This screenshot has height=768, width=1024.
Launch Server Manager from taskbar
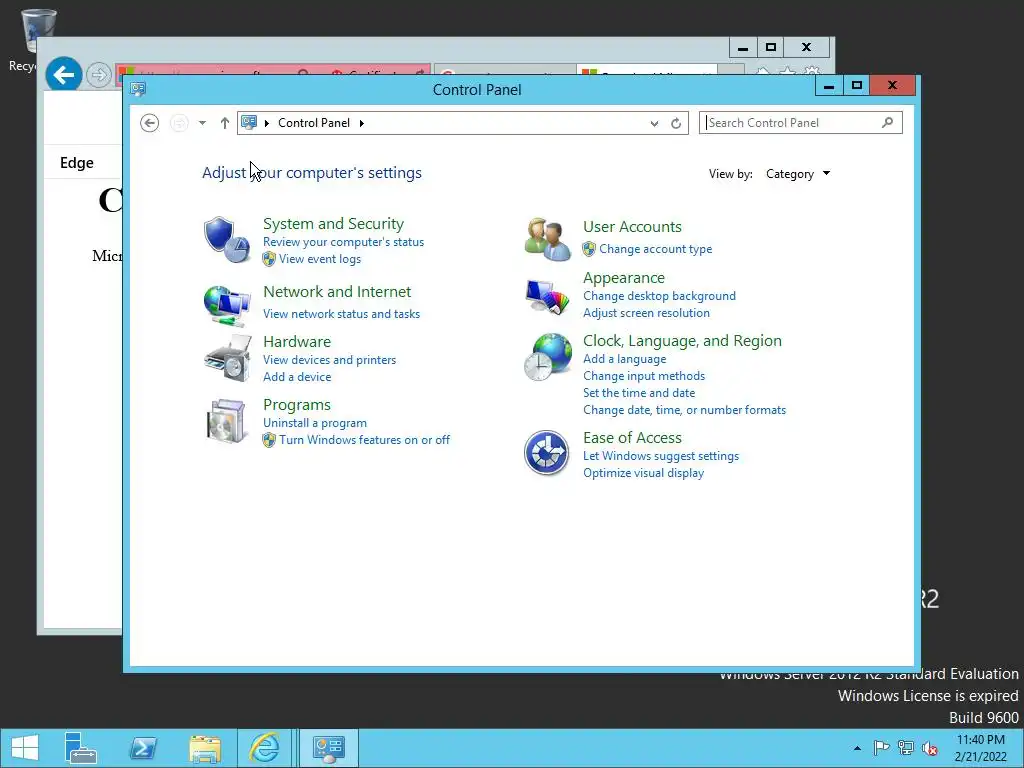point(81,748)
